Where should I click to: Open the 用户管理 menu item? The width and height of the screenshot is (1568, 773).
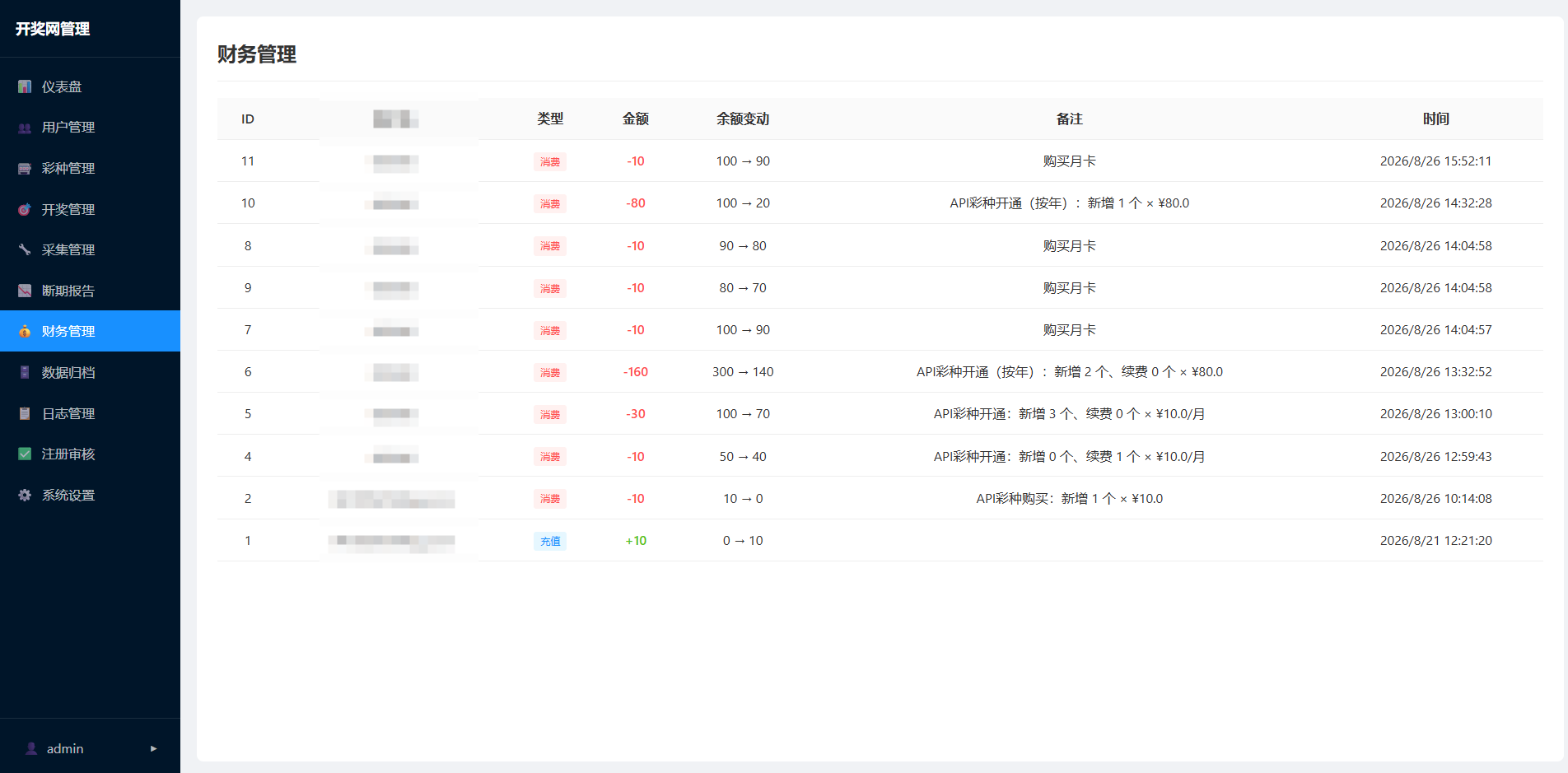[90, 128]
